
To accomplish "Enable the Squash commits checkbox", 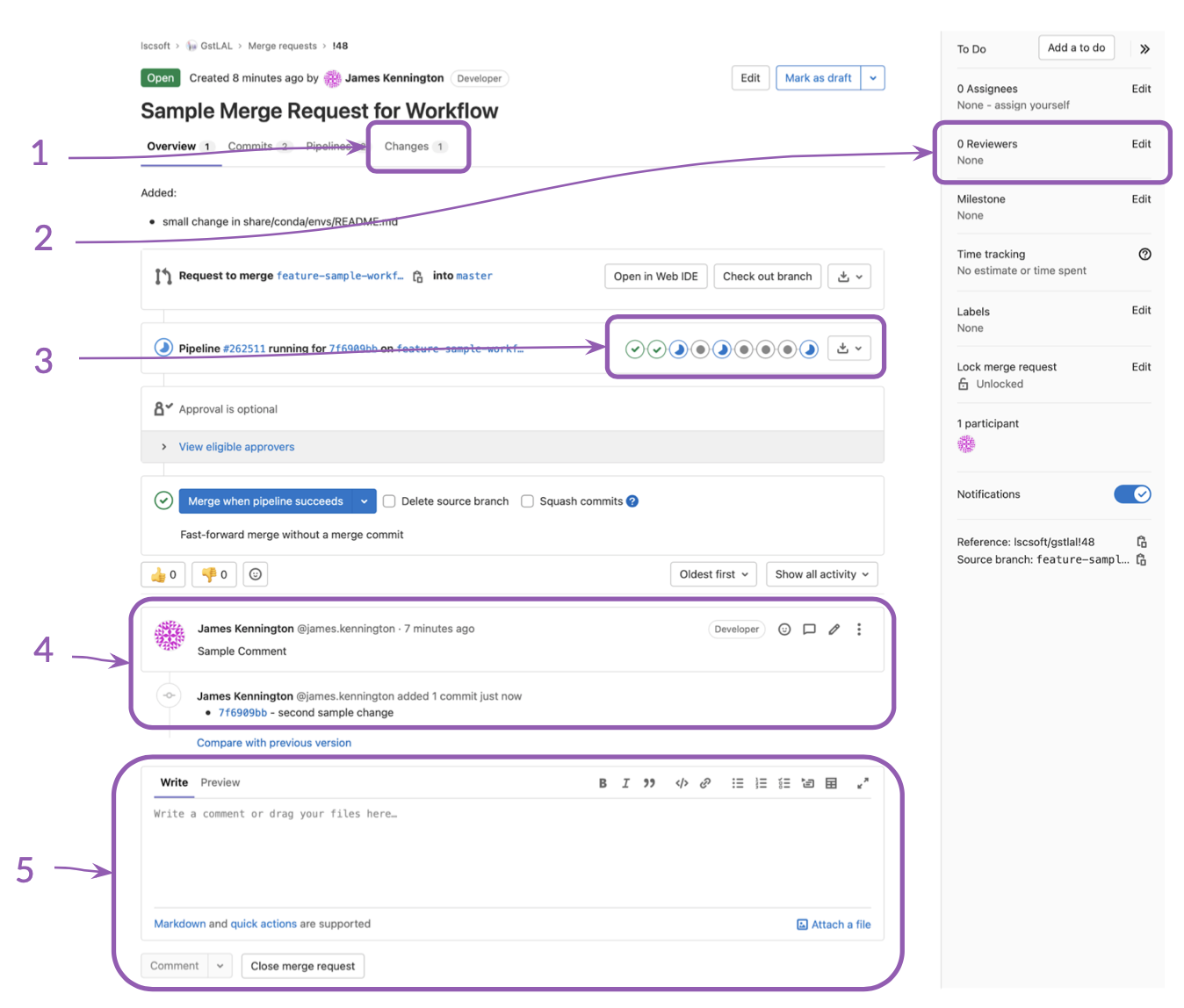I will pos(528,501).
